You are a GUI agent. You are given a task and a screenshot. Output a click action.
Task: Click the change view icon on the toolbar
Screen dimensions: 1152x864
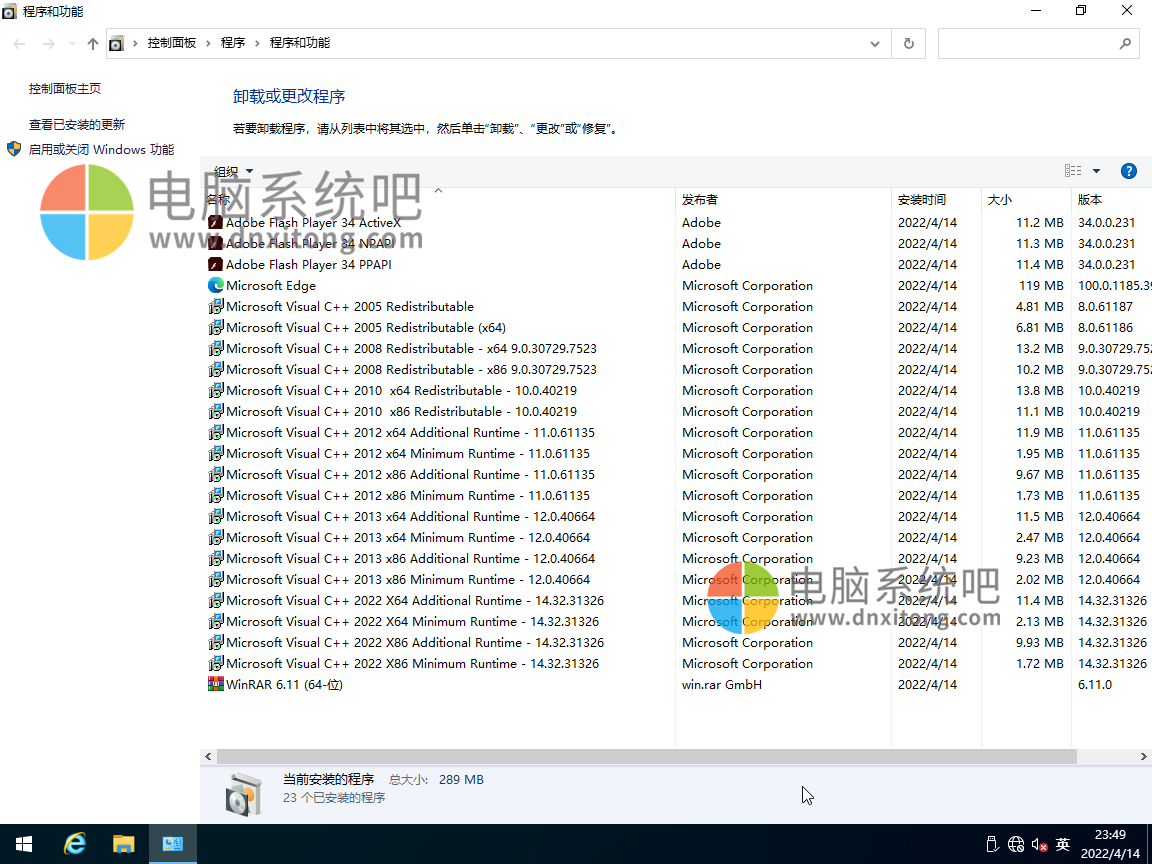coord(1071,170)
